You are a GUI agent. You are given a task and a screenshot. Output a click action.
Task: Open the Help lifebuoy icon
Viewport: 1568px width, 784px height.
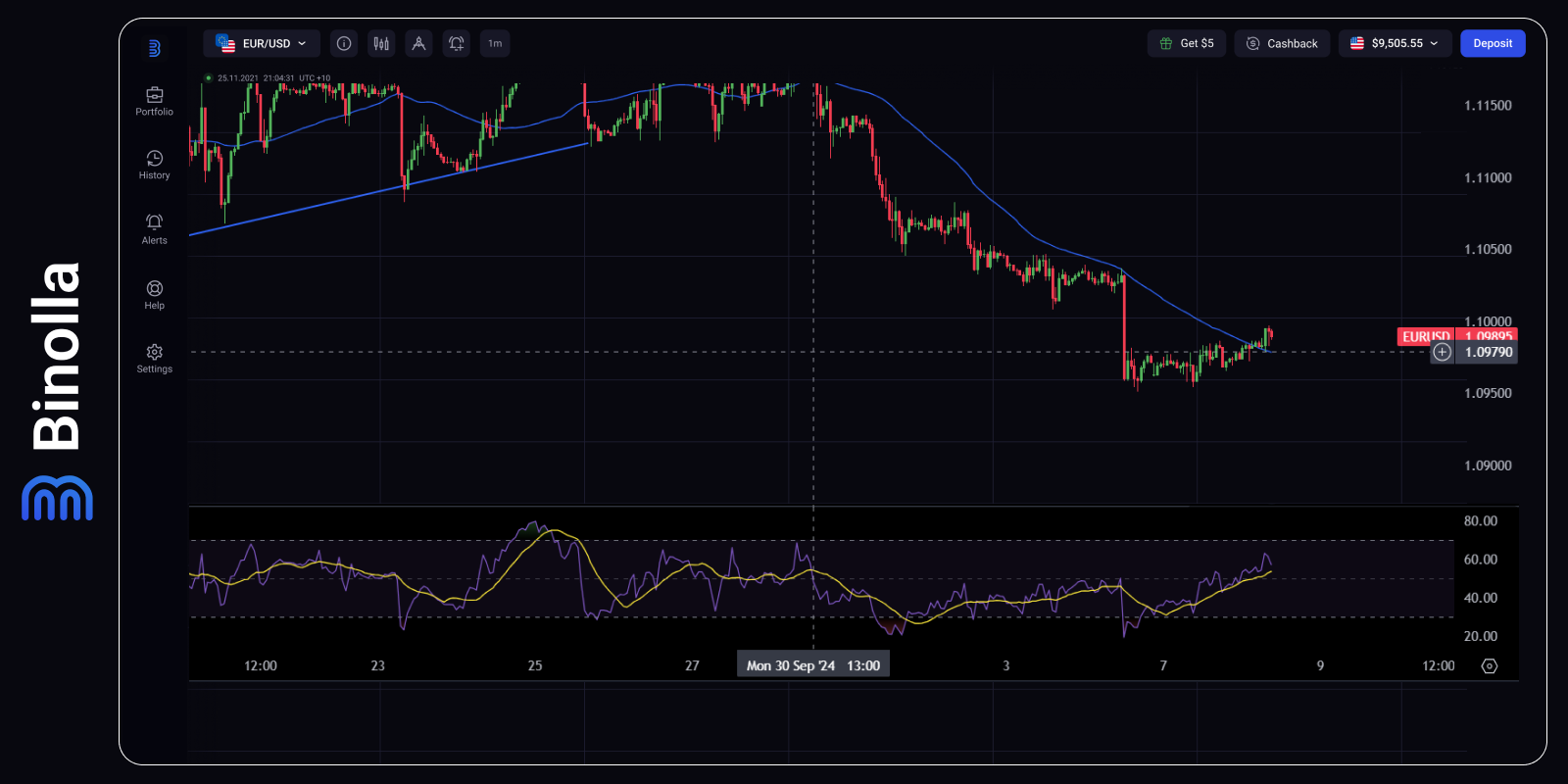154,295
